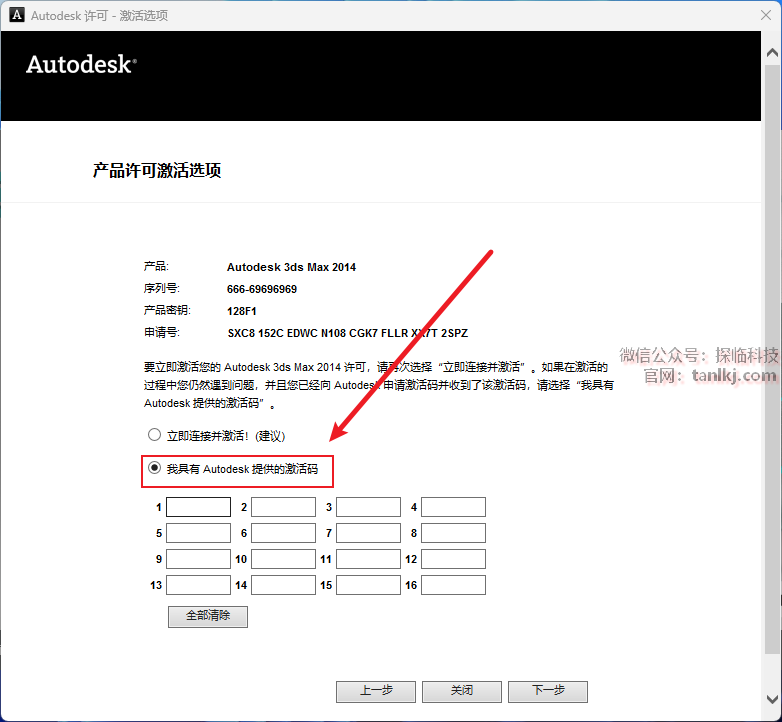Click the scrollbar up arrow
782x722 pixels.
(x=772, y=52)
